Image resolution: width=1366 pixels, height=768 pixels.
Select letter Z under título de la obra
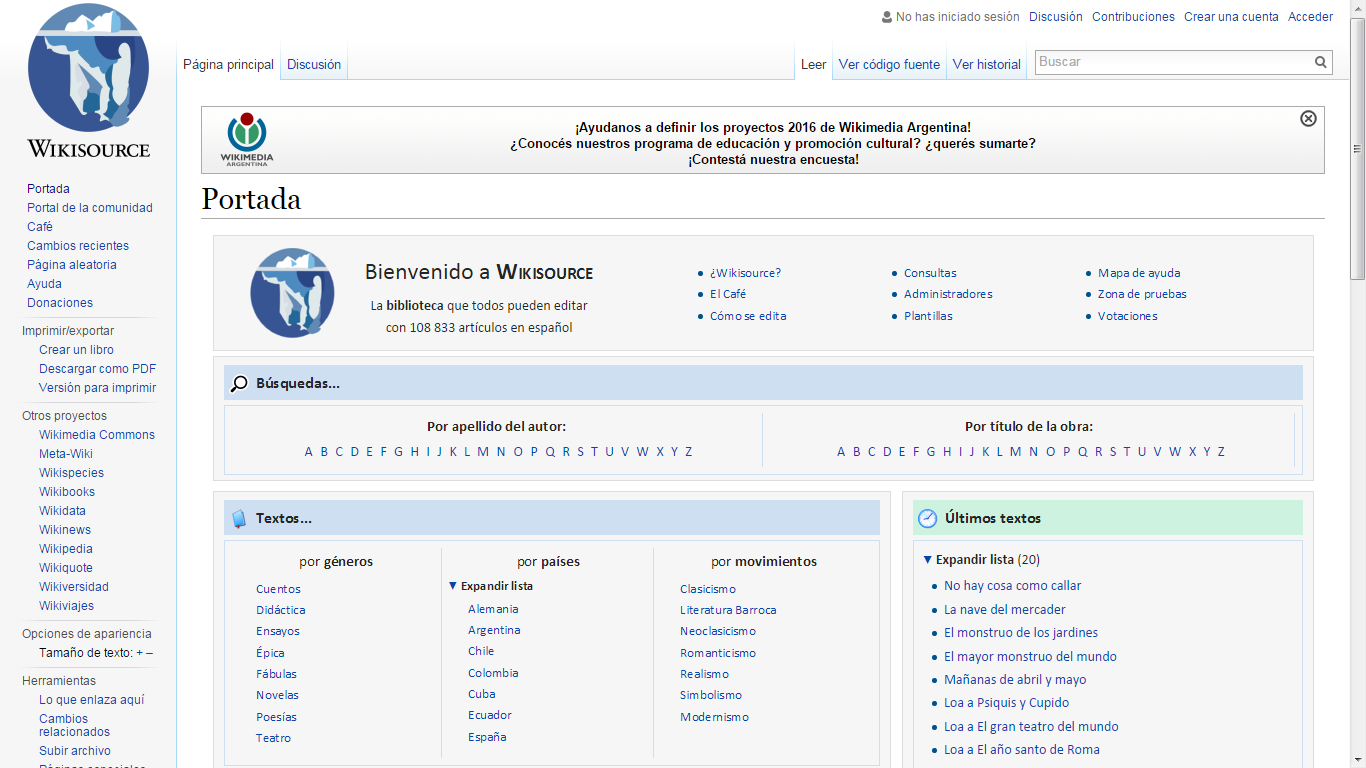(x=1221, y=452)
